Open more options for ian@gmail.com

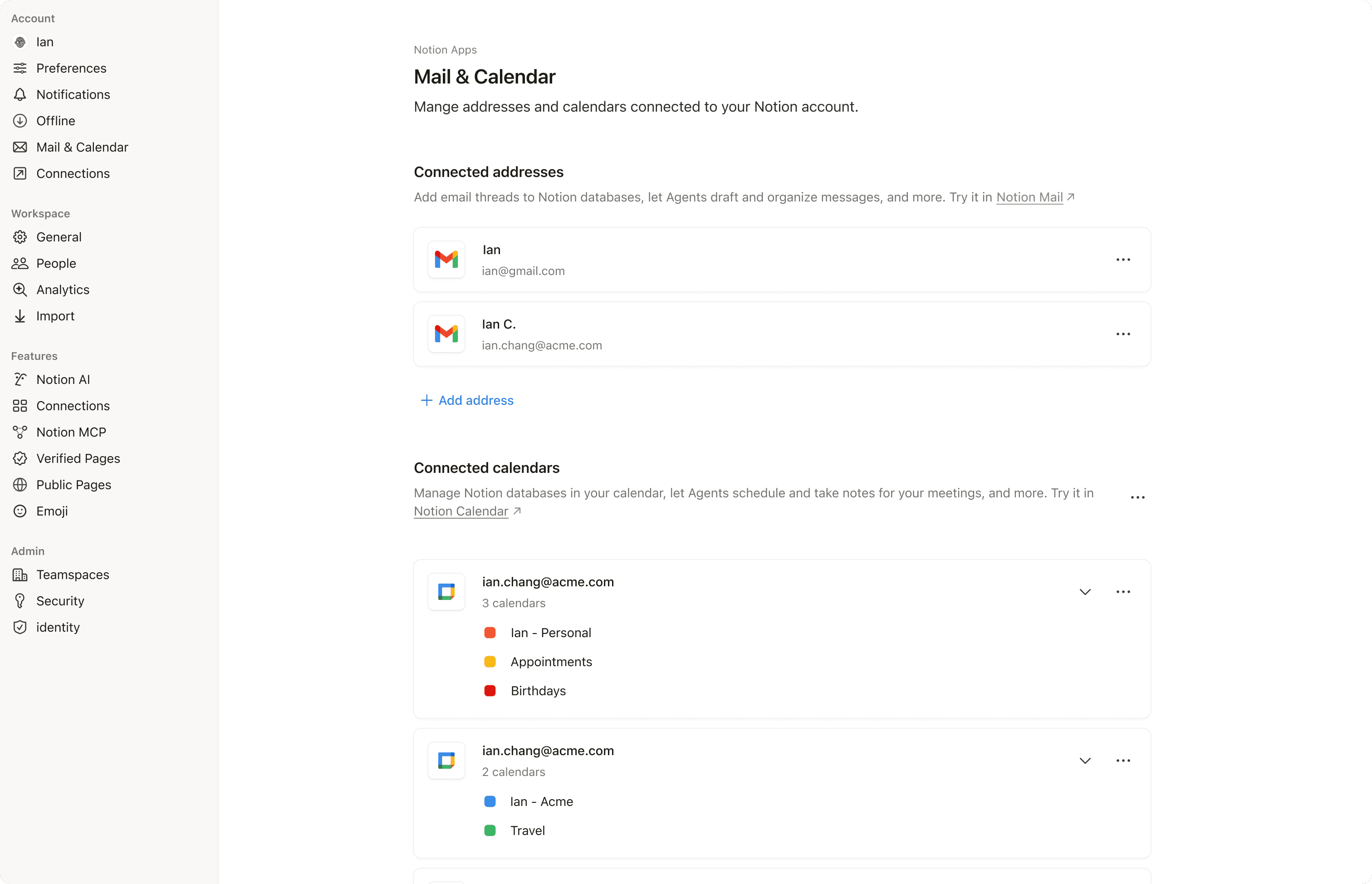click(1123, 260)
